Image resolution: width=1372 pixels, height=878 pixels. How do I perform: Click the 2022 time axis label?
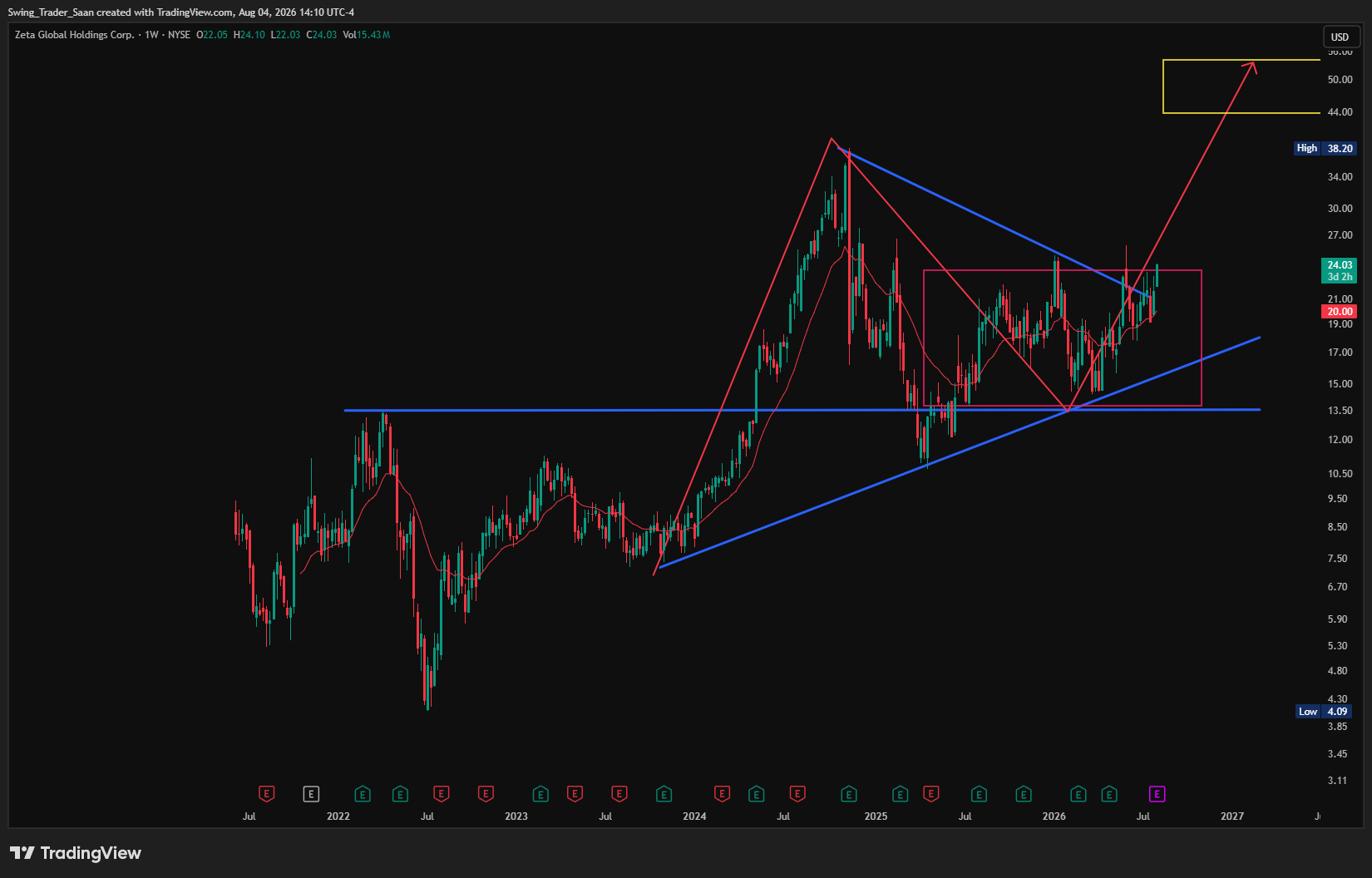(x=338, y=816)
